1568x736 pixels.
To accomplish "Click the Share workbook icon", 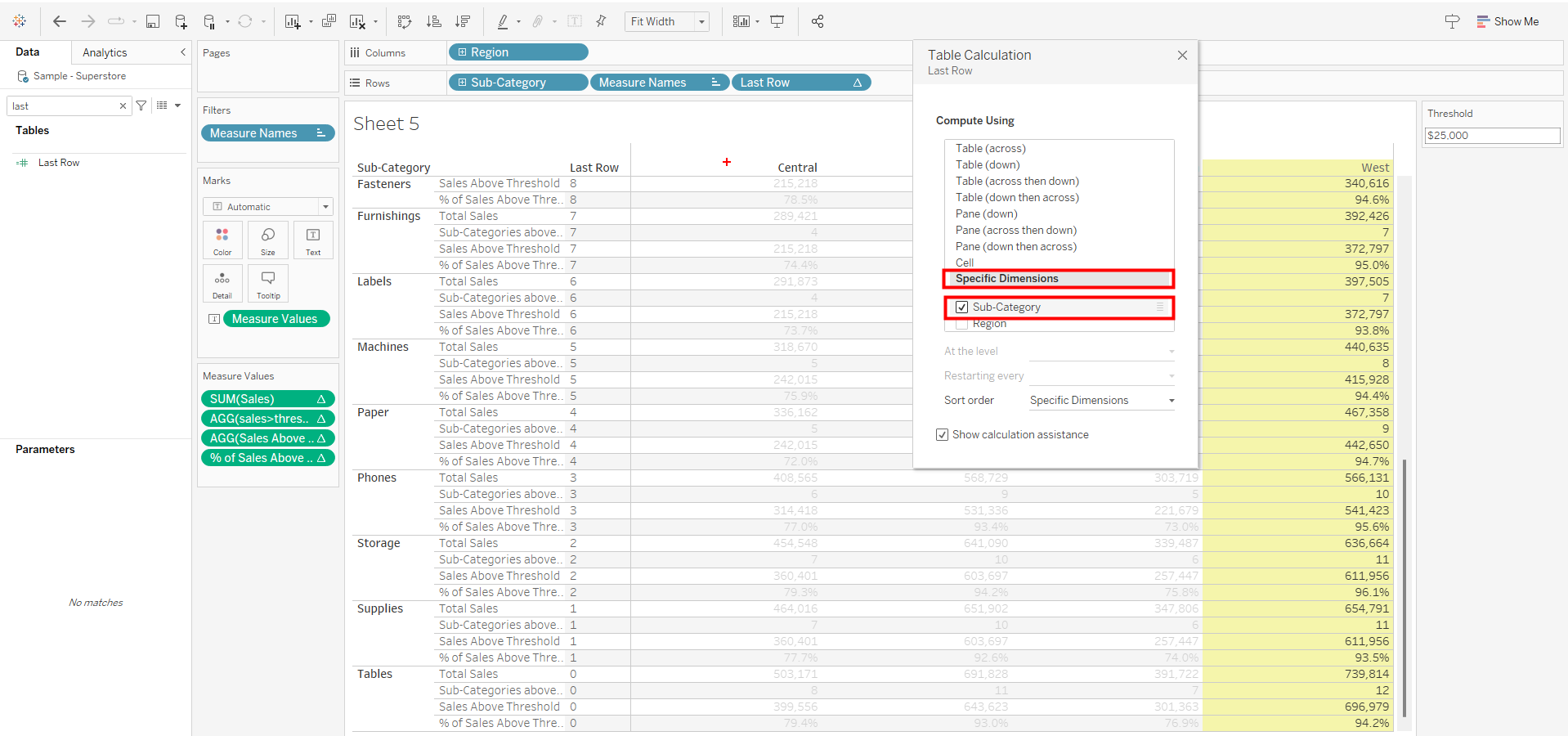I will pos(818,21).
